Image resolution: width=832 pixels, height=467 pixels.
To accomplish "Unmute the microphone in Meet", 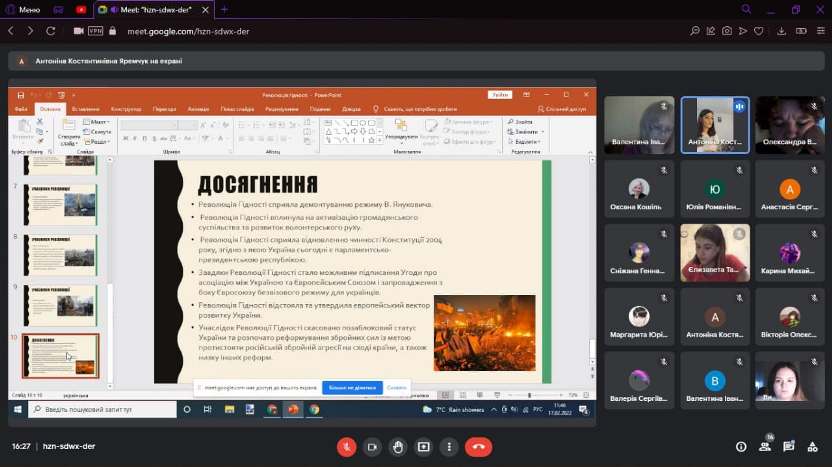I will [347, 447].
